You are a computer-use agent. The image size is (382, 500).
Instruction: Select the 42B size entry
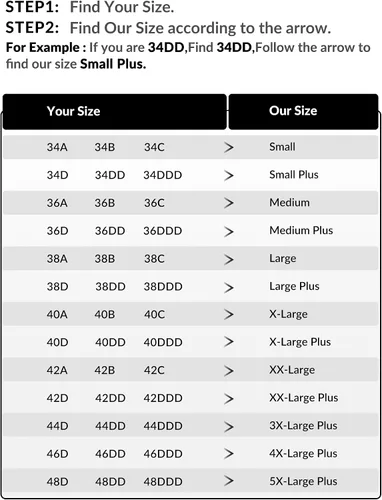(105, 370)
